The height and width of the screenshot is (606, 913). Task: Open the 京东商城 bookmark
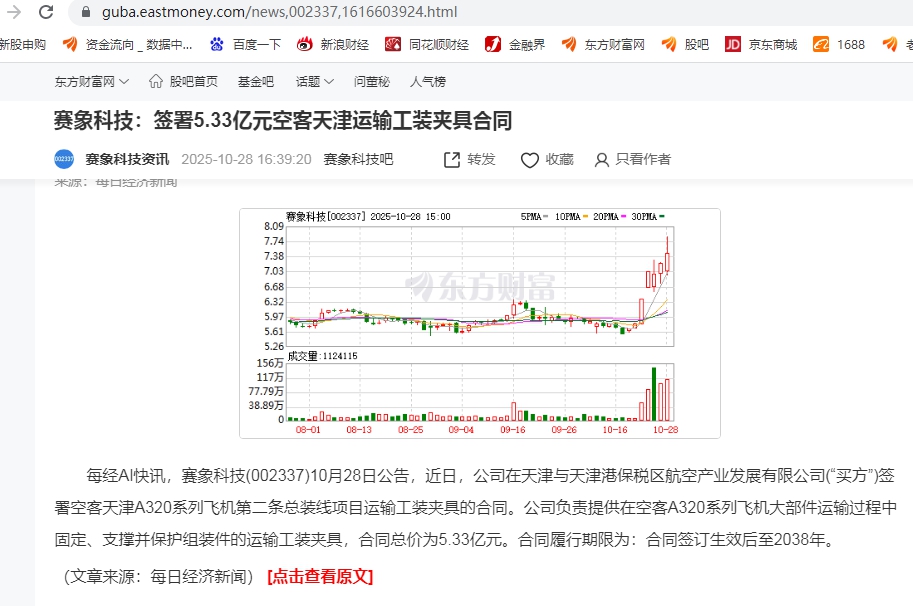(772, 45)
